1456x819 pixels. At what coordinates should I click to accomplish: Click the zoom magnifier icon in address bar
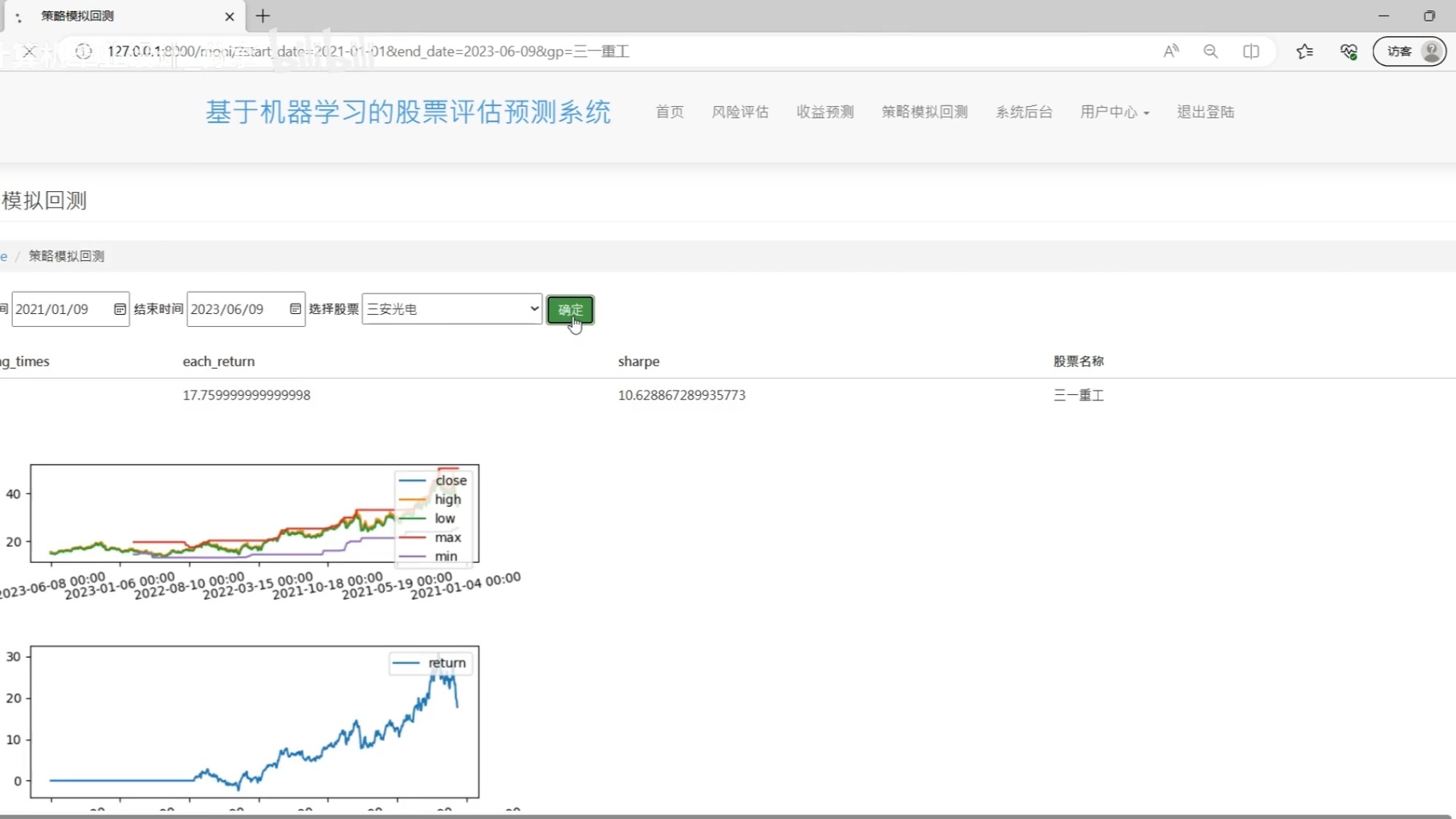point(1210,51)
